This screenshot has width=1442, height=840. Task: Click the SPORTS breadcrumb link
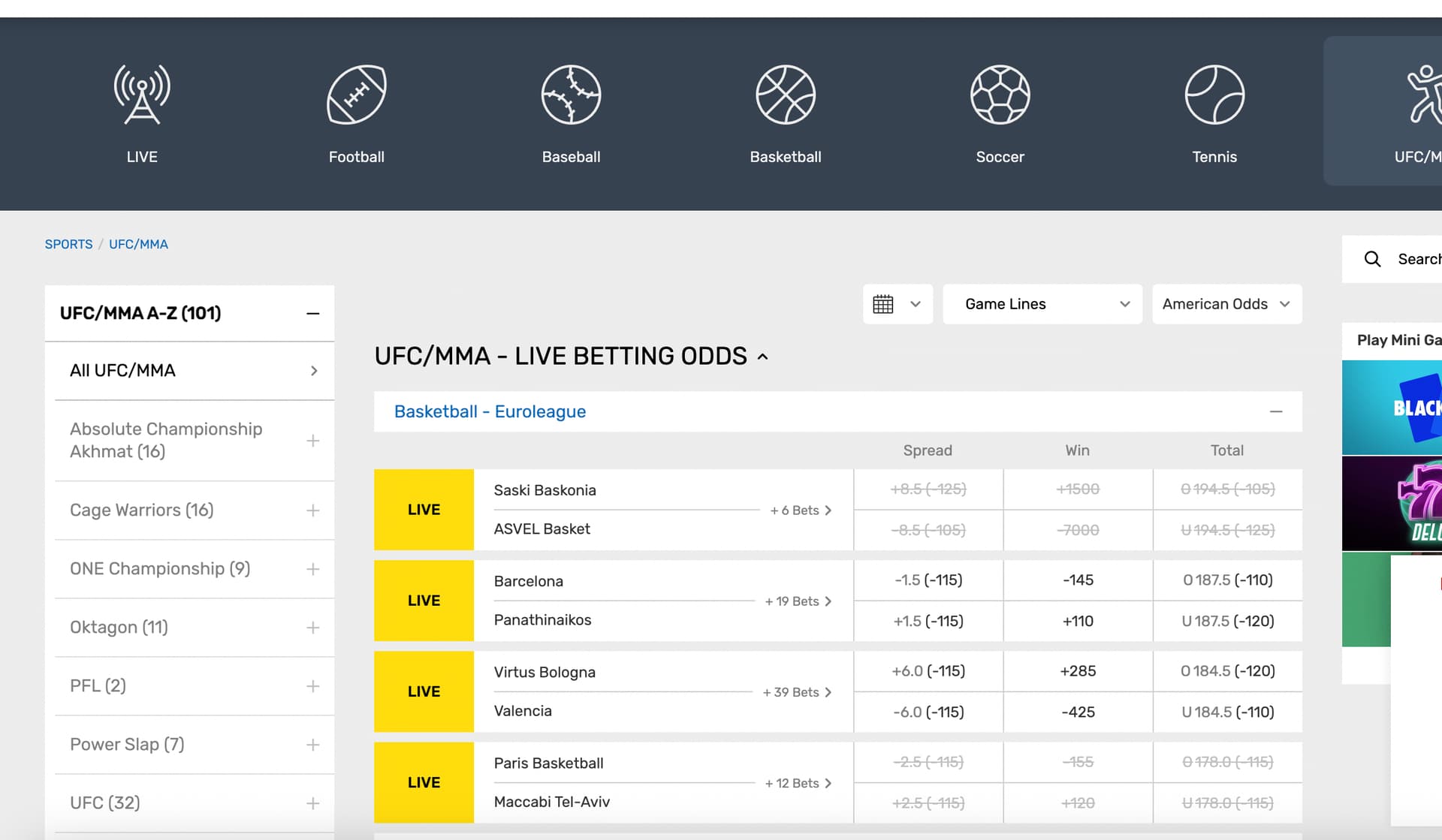(68, 244)
